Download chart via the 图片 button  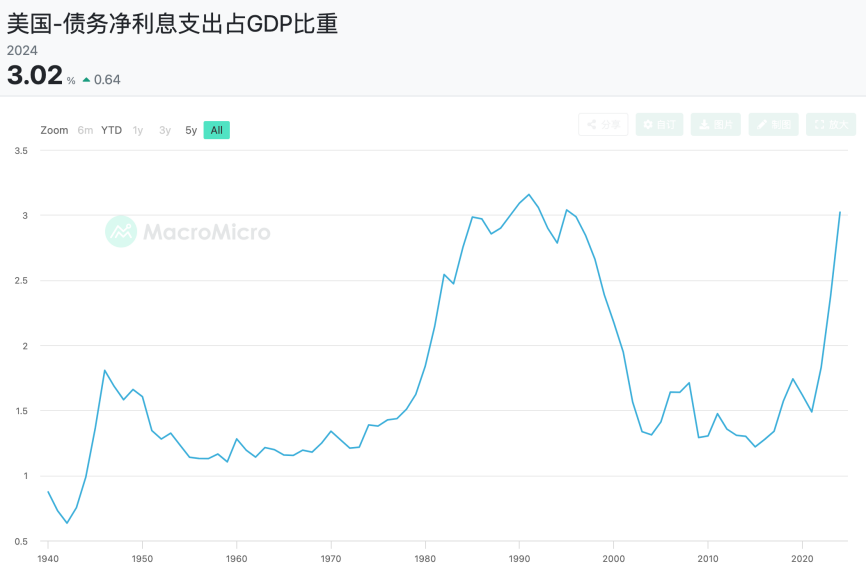(717, 125)
